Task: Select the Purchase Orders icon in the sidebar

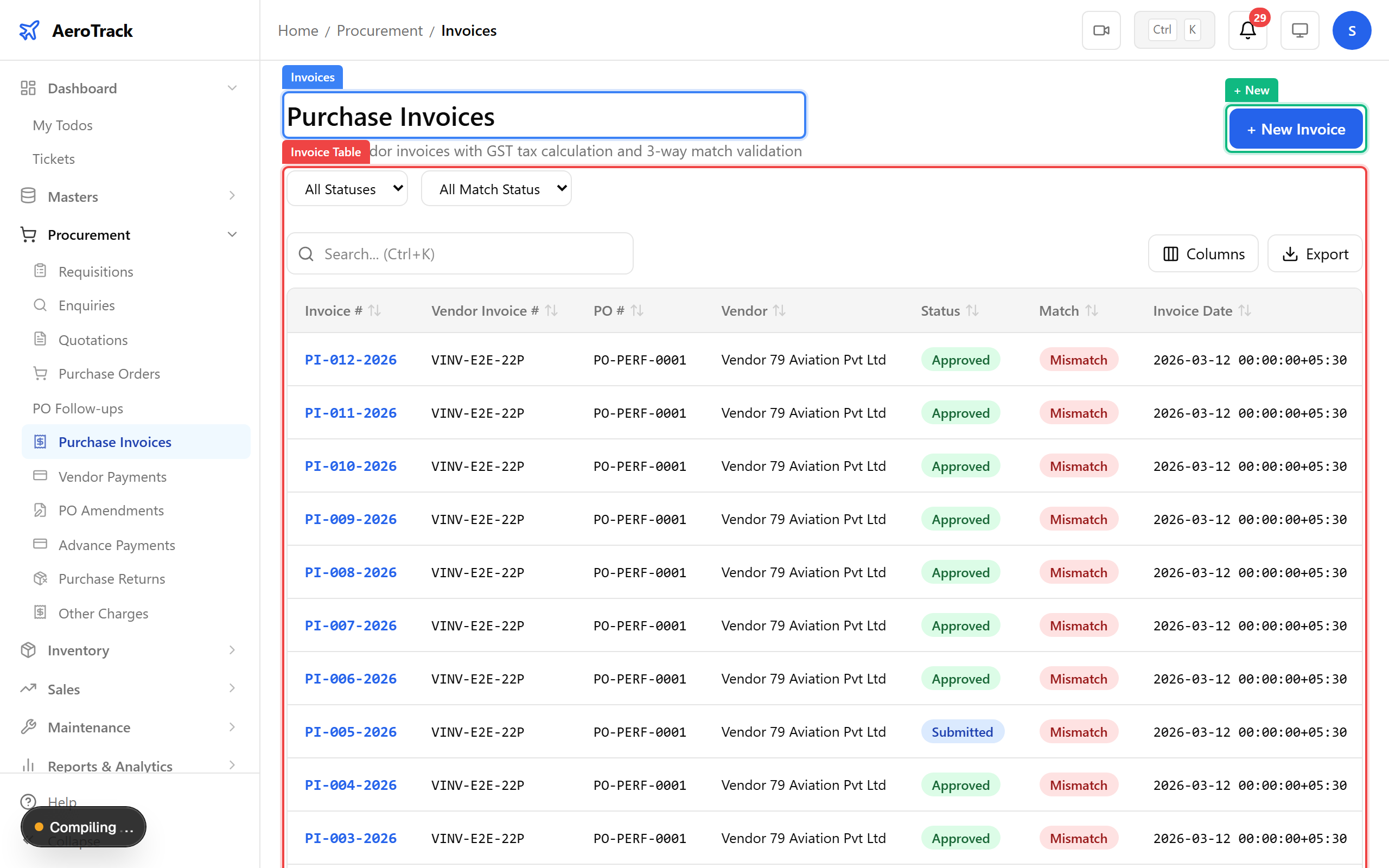Action: pyautogui.click(x=40, y=373)
